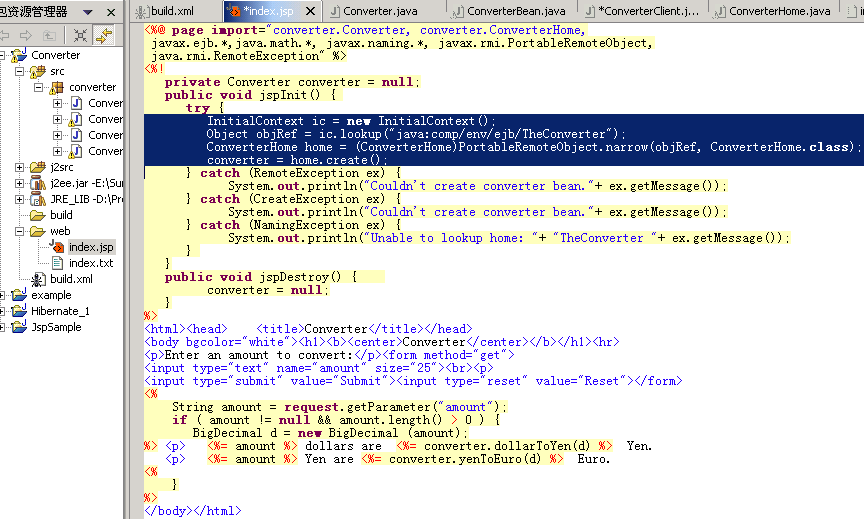
Task: Click the 'public void jspDestroy()' line
Action: click(x=261, y=277)
